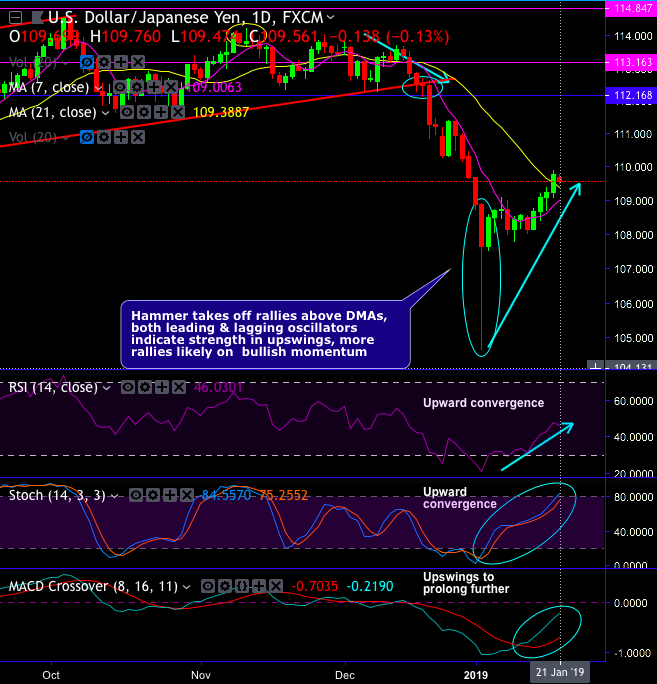Screen dimensions: 657x684
Task: Hide the MA (21, close) line
Action: (x=127, y=113)
